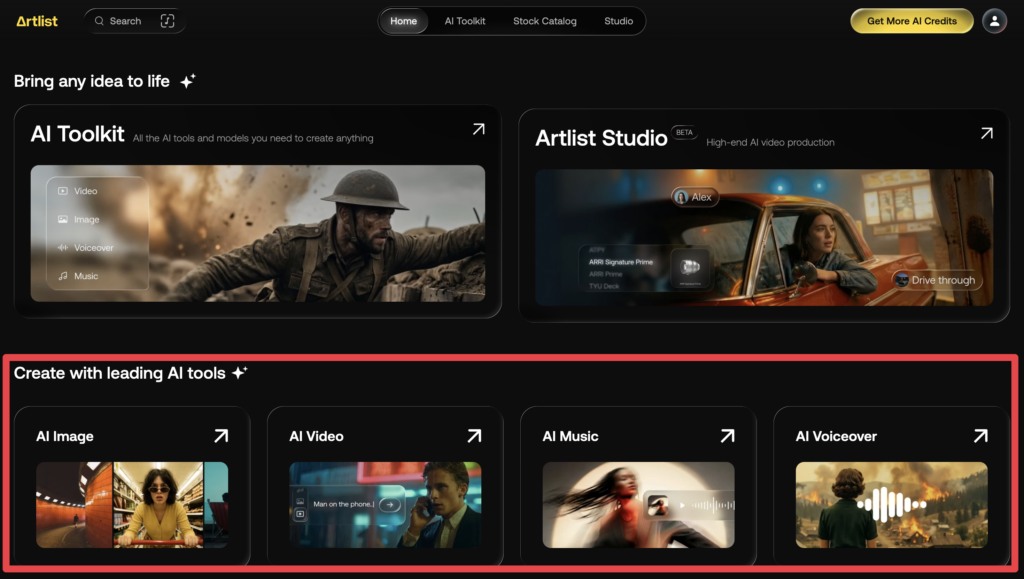Click the magnifier icon in the search bar
Viewport: 1024px width, 579px height.
(x=99, y=21)
